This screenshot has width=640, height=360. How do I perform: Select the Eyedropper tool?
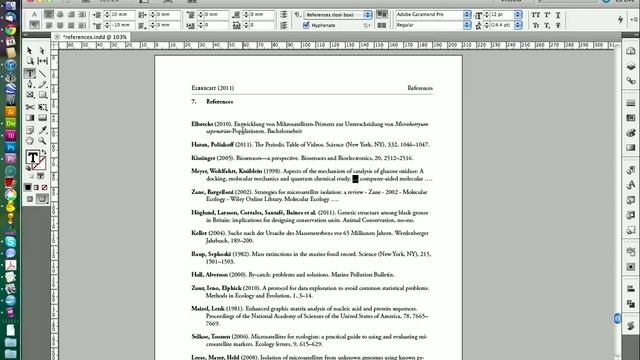[42, 130]
